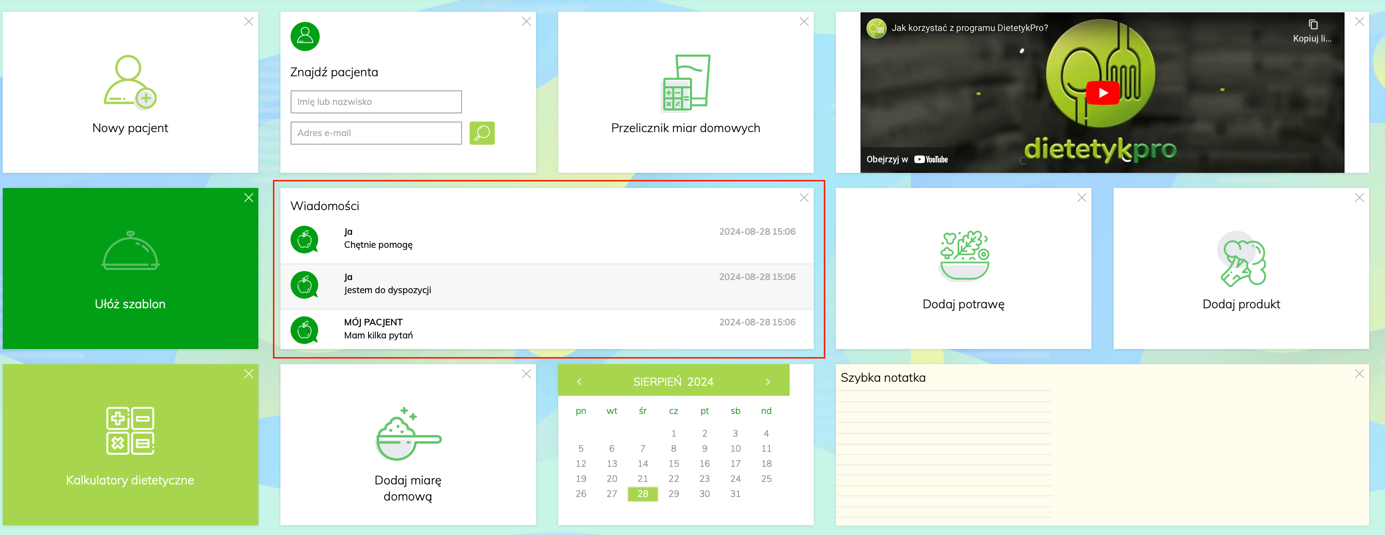Focus the Imię lub nazwisko field
The width and height of the screenshot is (1385, 535).
click(376, 102)
